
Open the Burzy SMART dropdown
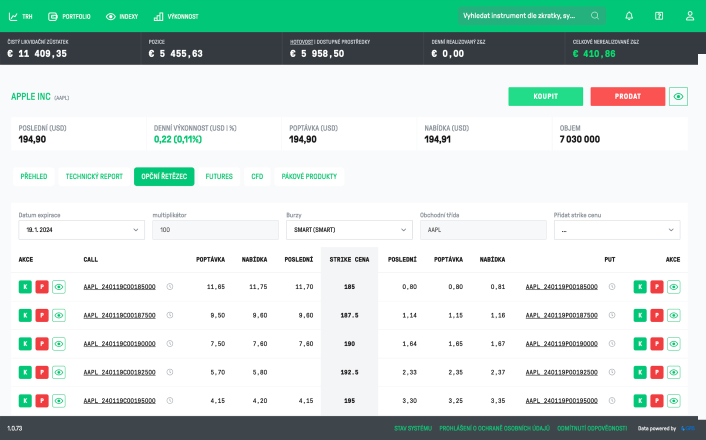point(349,230)
